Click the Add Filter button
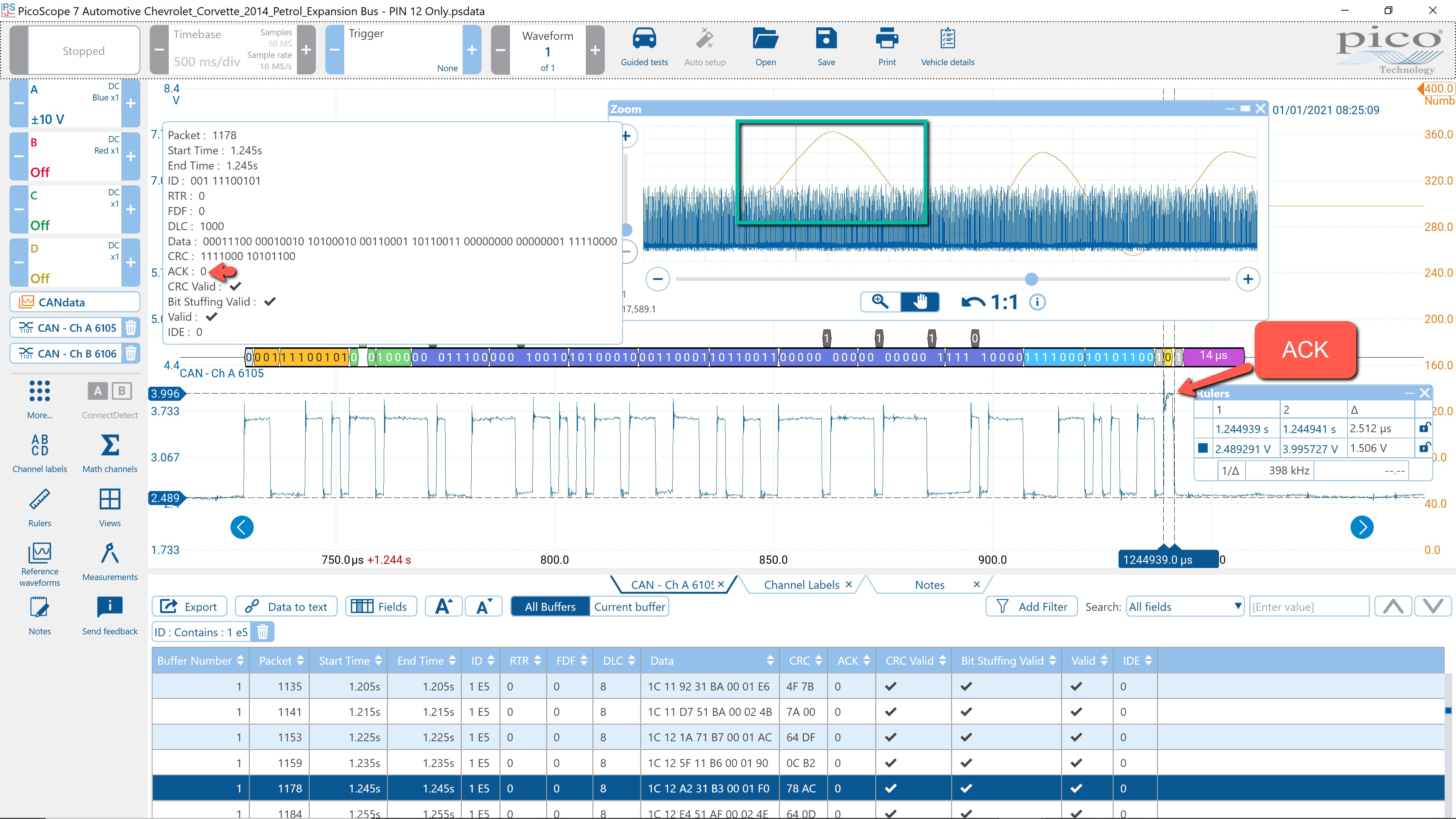This screenshot has height=819, width=1456. coord(1031,607)
